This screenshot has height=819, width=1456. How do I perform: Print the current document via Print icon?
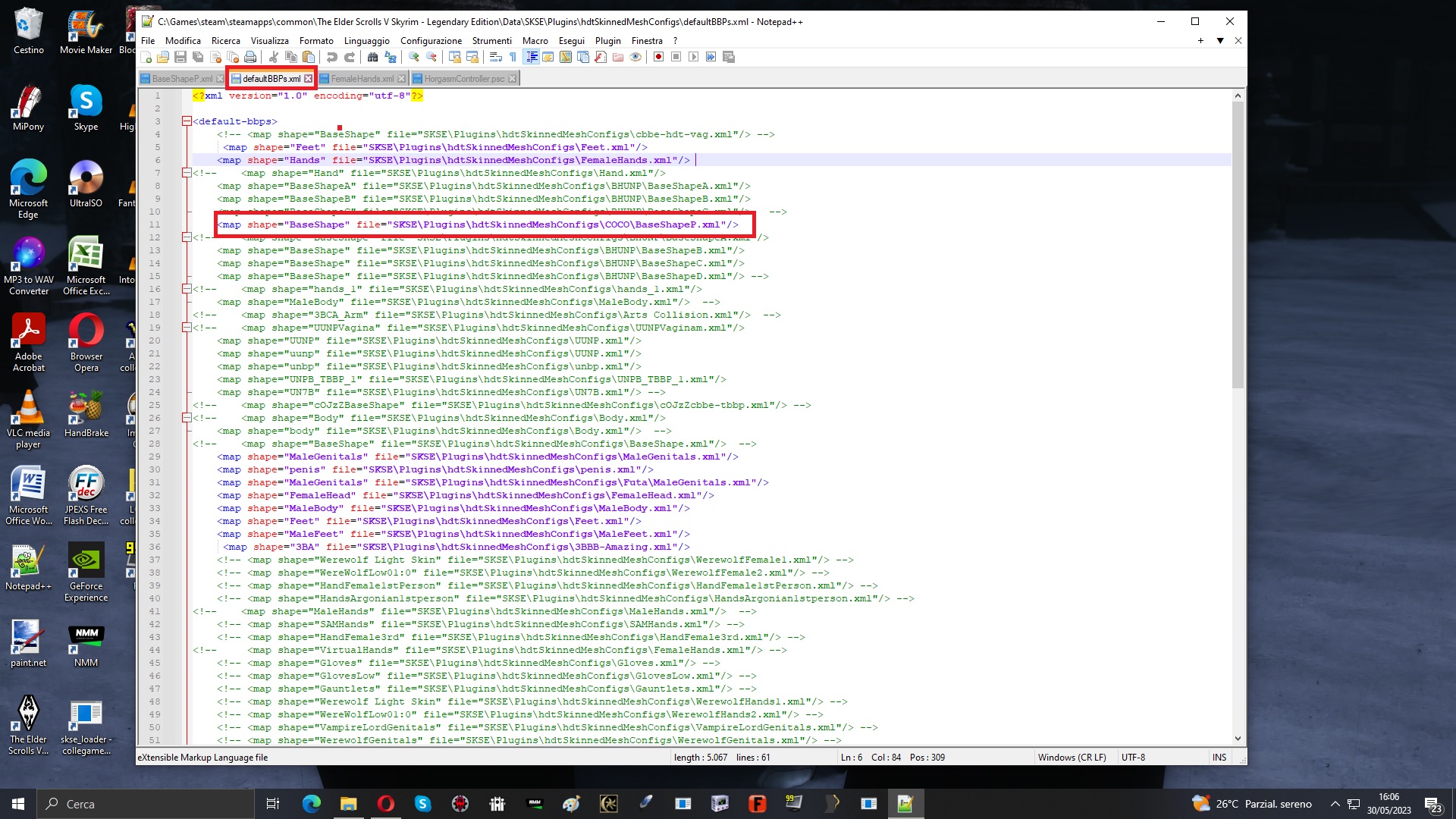(x=250, y=57)
